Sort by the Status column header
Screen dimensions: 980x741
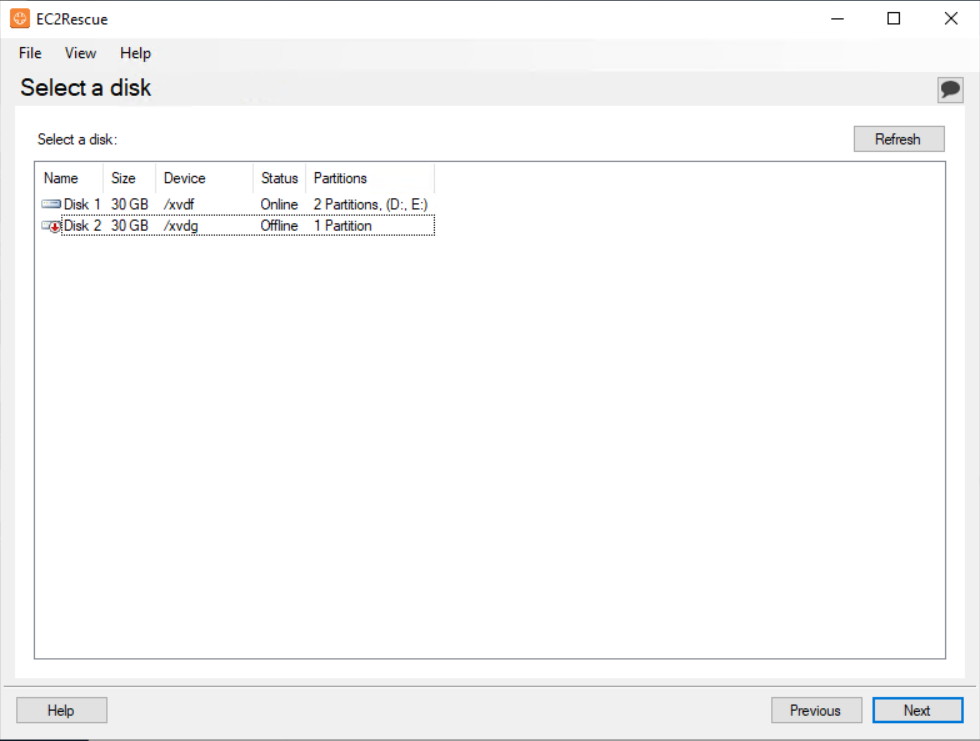pos(279,178)
